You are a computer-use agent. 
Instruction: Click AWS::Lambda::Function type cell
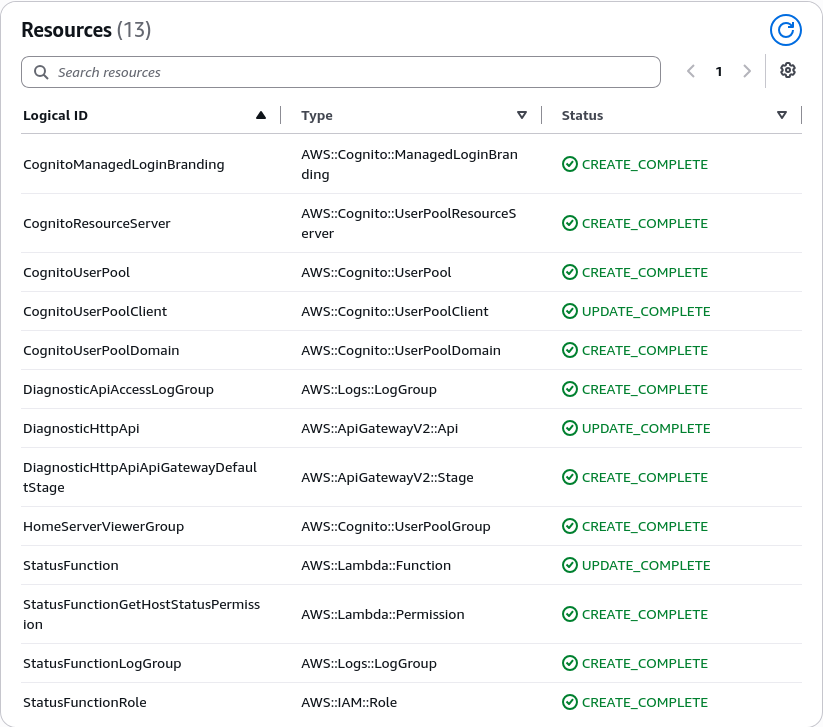[x=376, y=565]
